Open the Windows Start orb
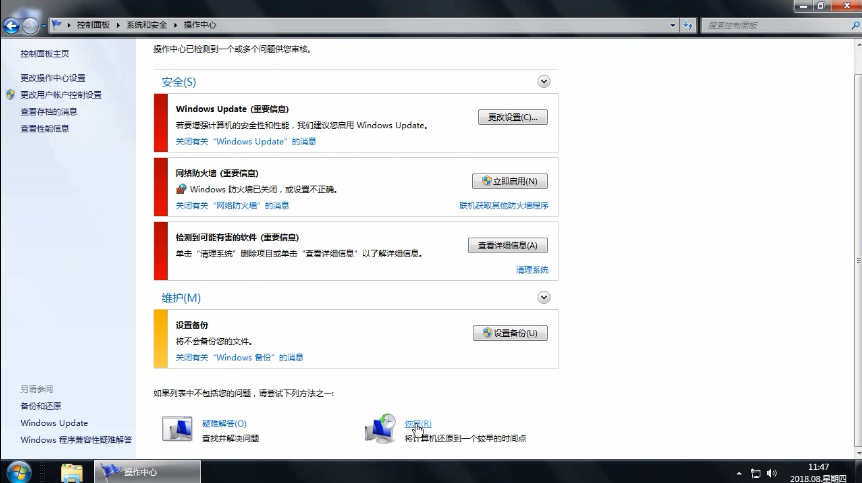This screenshot has width=862, height=483. pos(20,472)
